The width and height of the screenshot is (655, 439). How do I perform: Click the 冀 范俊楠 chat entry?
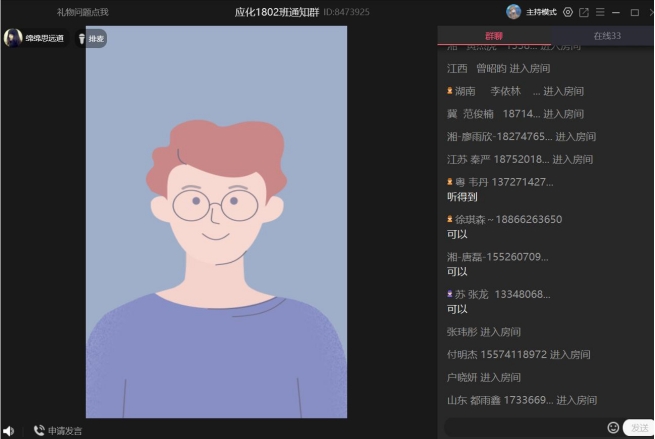pyautogui.click(x=515, y=114)
